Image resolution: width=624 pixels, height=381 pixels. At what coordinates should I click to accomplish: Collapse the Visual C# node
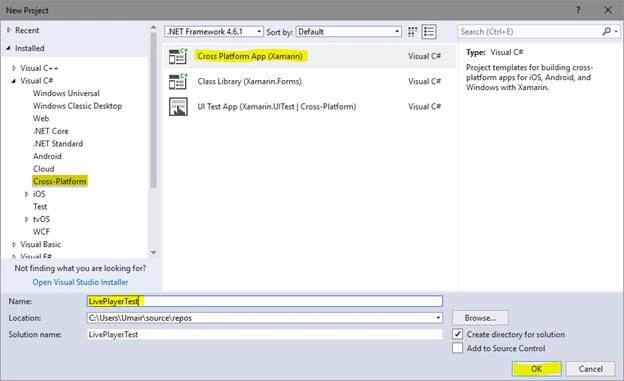[14, 81]
